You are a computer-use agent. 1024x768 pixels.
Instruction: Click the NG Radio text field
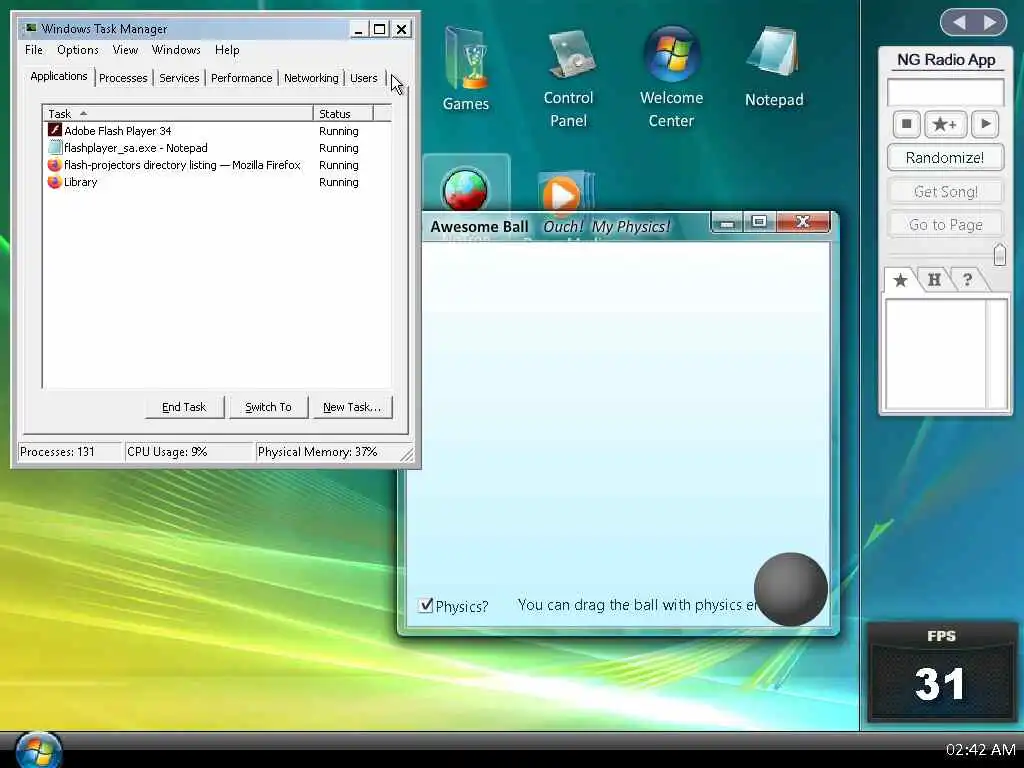pos(945,92)
